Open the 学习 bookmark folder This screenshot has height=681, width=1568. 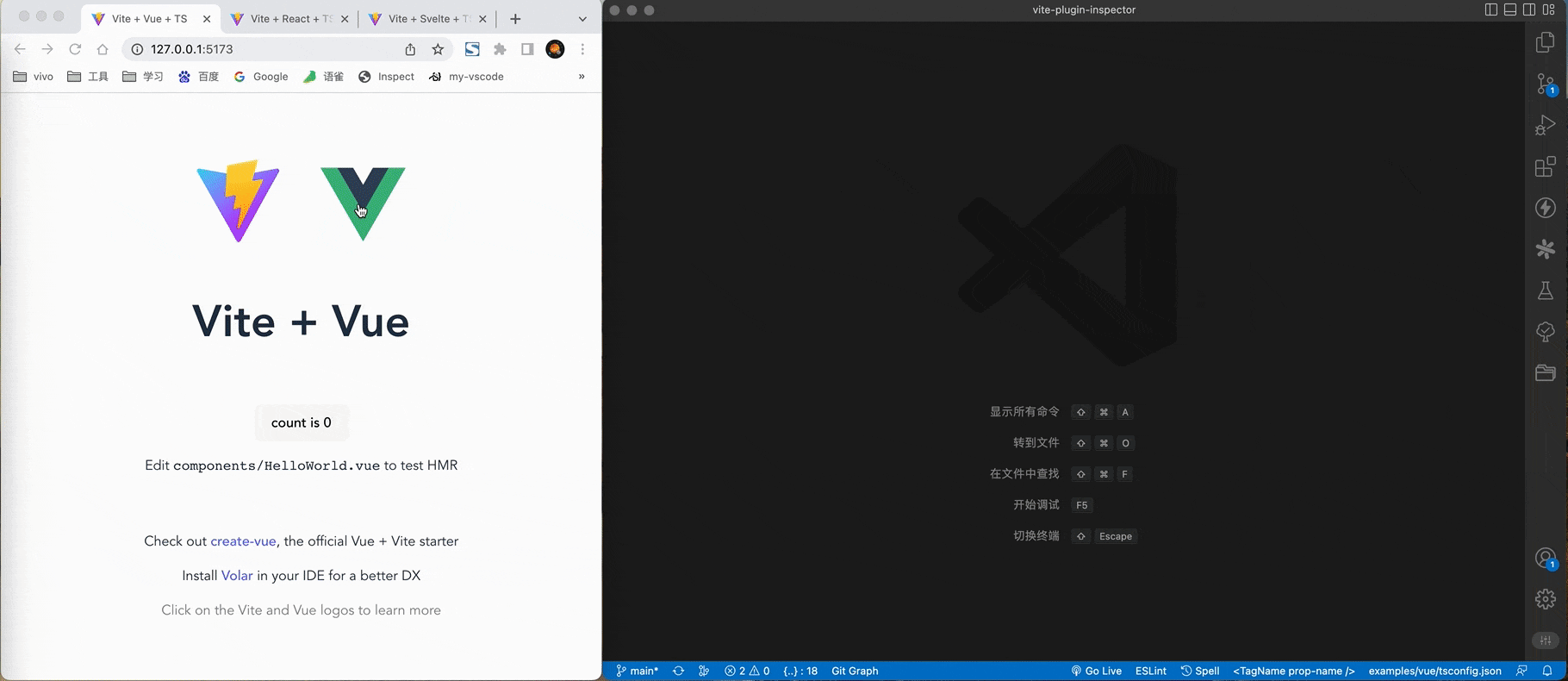(143, 77)
